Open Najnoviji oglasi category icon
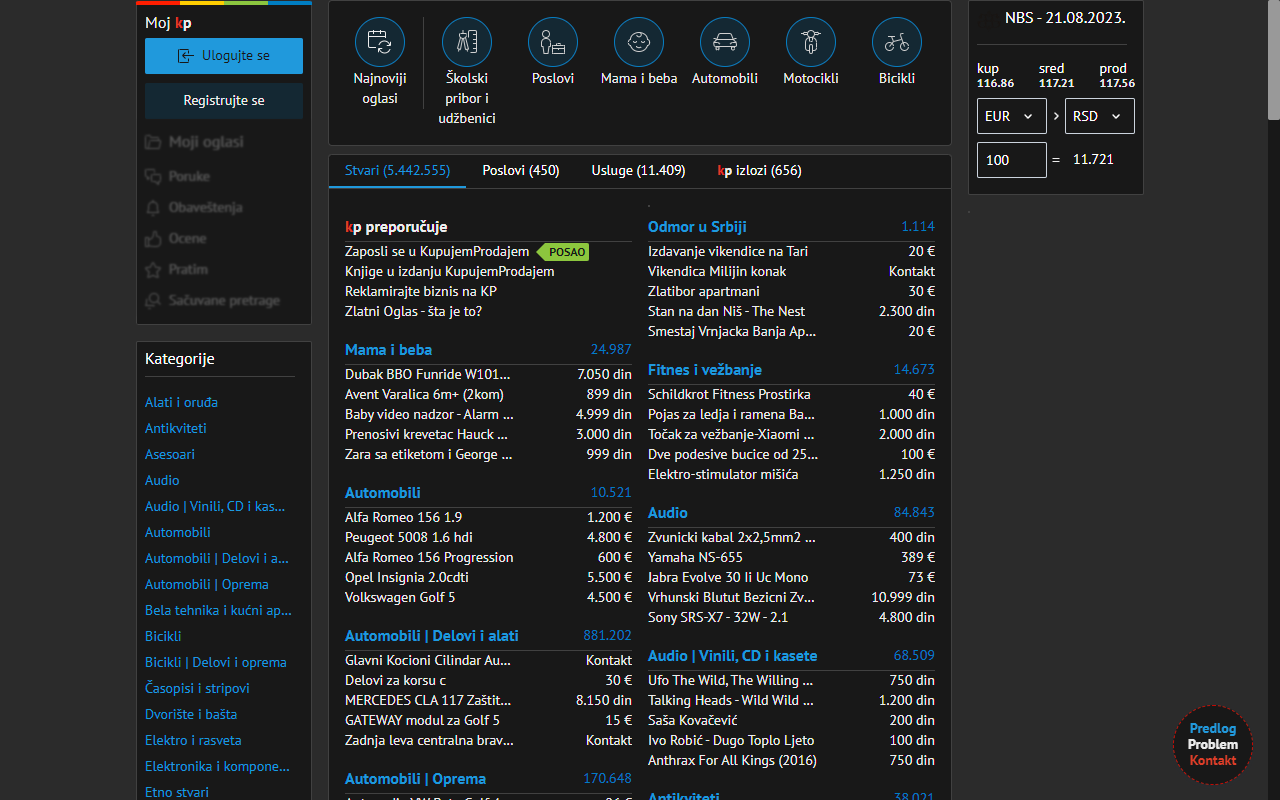The image size is (1280, 800). click(x=380, y=42)
